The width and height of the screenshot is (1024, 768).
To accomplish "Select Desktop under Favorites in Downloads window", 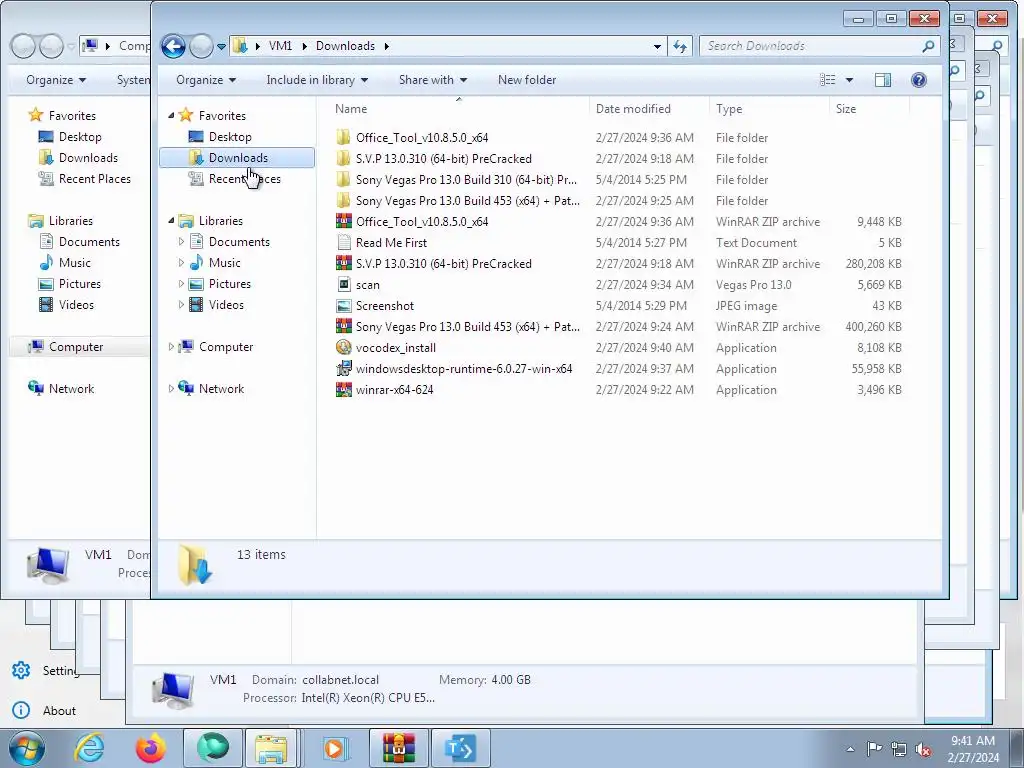I will (230, 136).
